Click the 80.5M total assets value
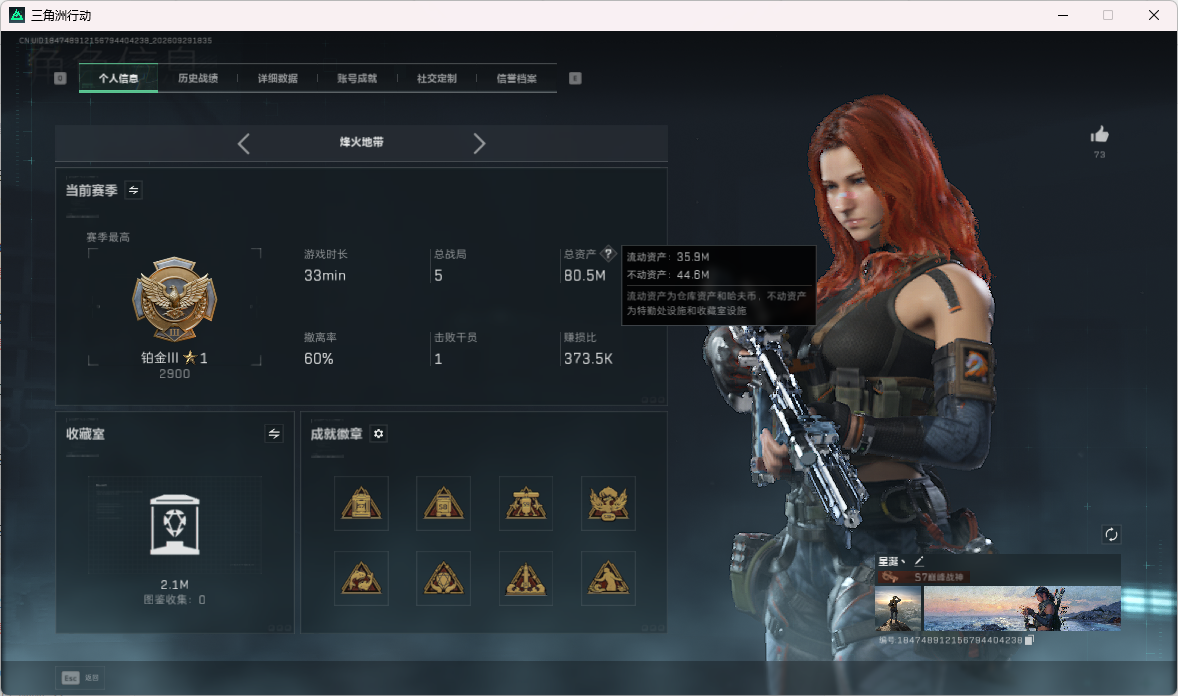 [584, 276]
